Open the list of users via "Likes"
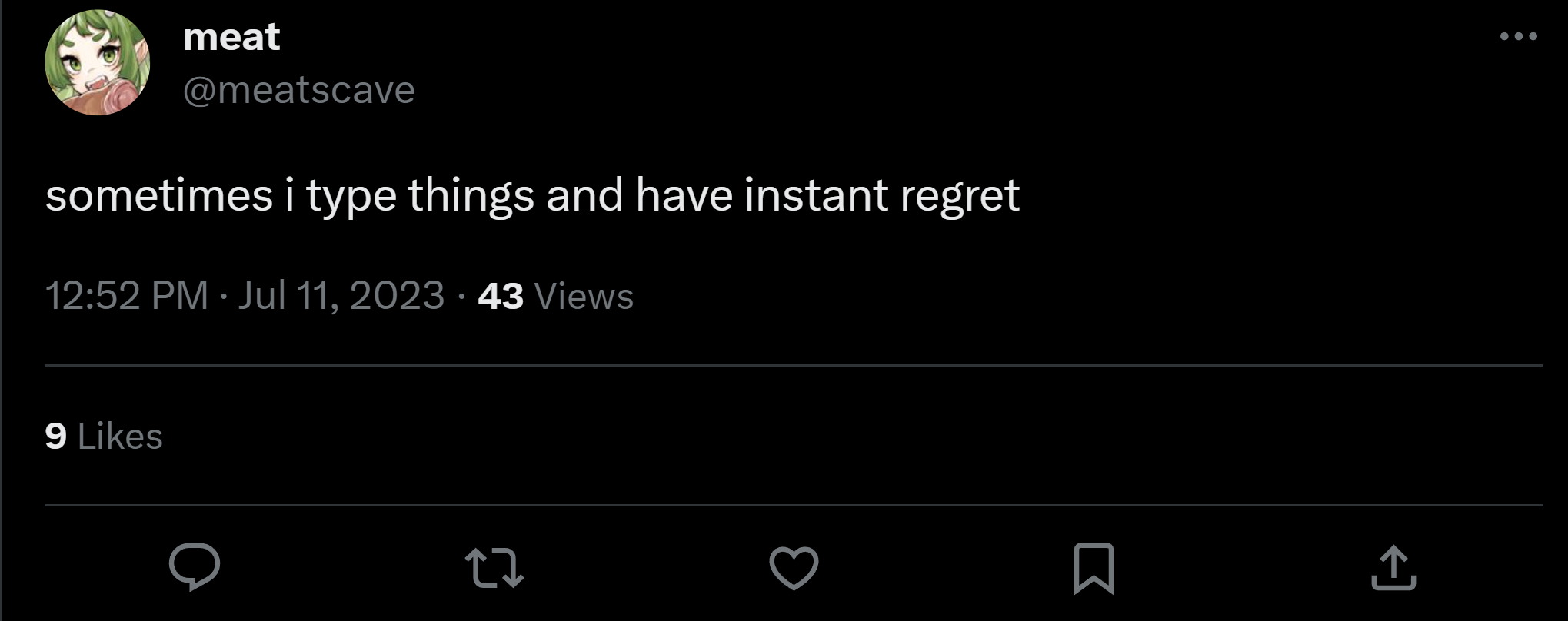1568x621 pixels. coord(120,437)
